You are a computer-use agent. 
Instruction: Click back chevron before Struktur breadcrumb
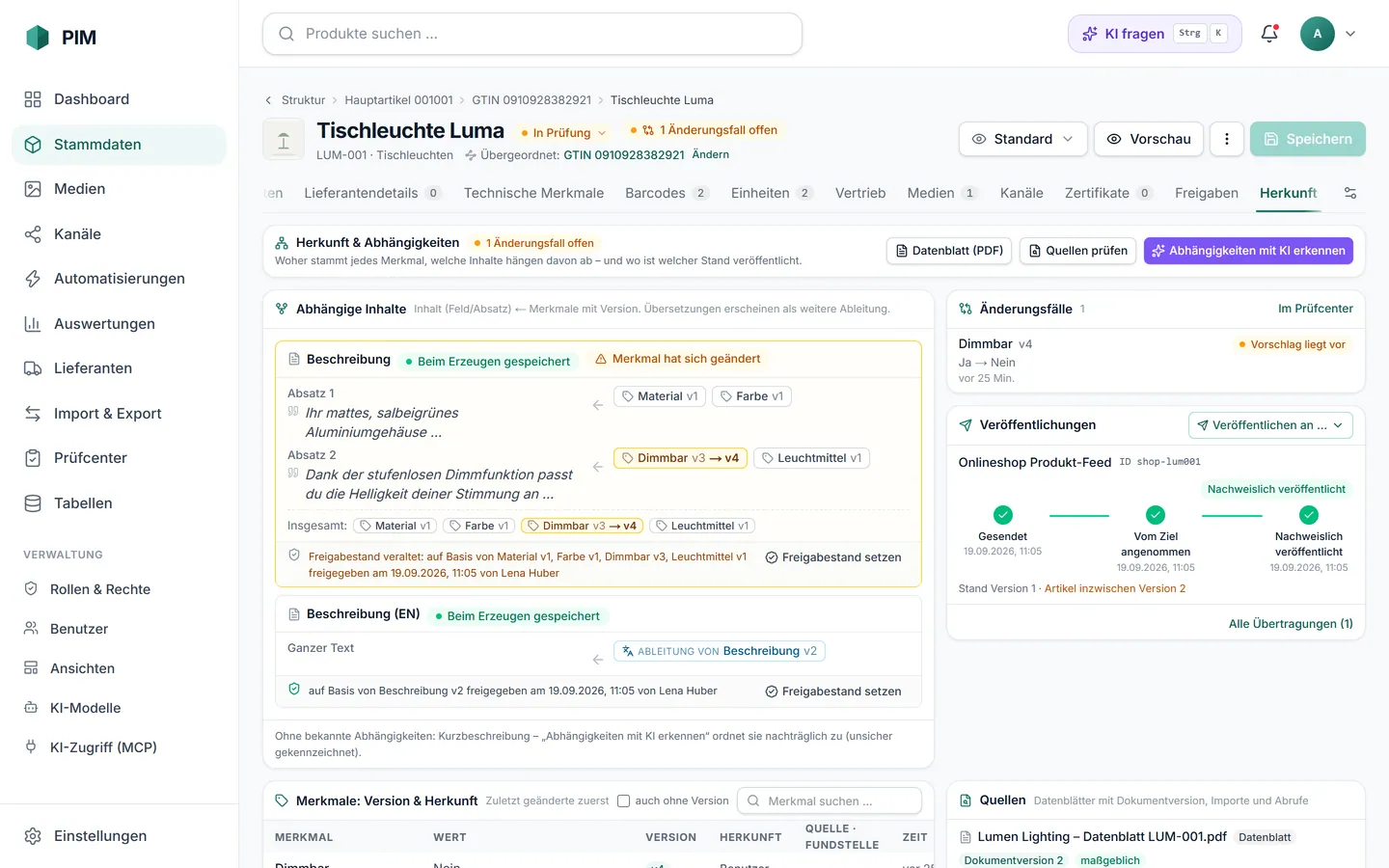click(268, 100)
